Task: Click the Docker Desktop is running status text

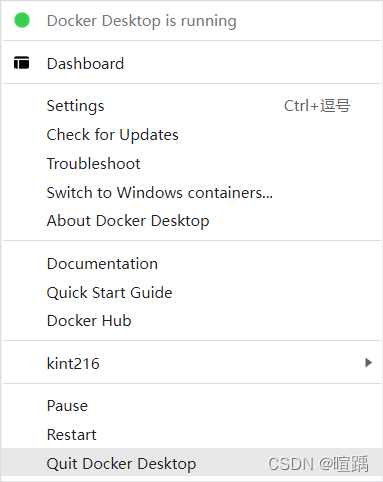Action: pos(142,21)
